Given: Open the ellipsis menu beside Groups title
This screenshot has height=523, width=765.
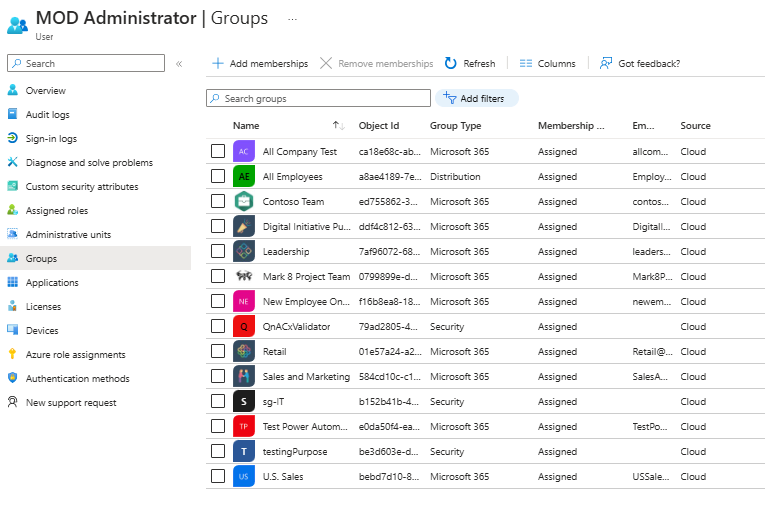Looking at the screenshot, I should point(292,19).
